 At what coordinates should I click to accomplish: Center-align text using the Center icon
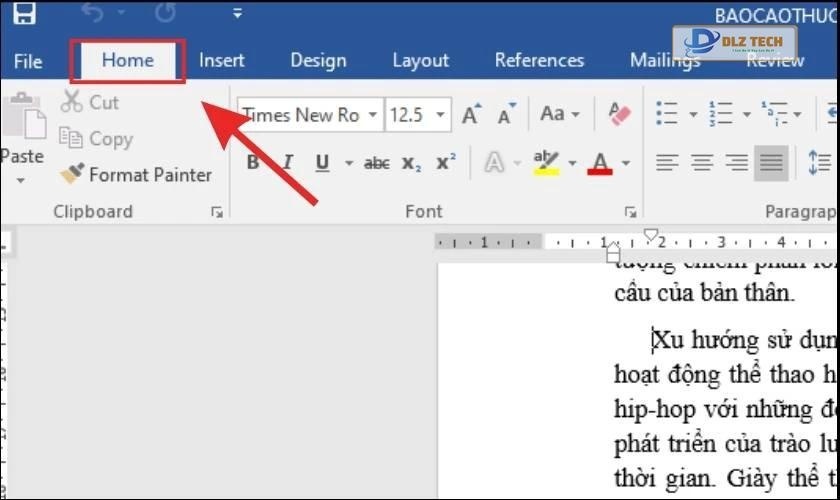coord(702,162)
